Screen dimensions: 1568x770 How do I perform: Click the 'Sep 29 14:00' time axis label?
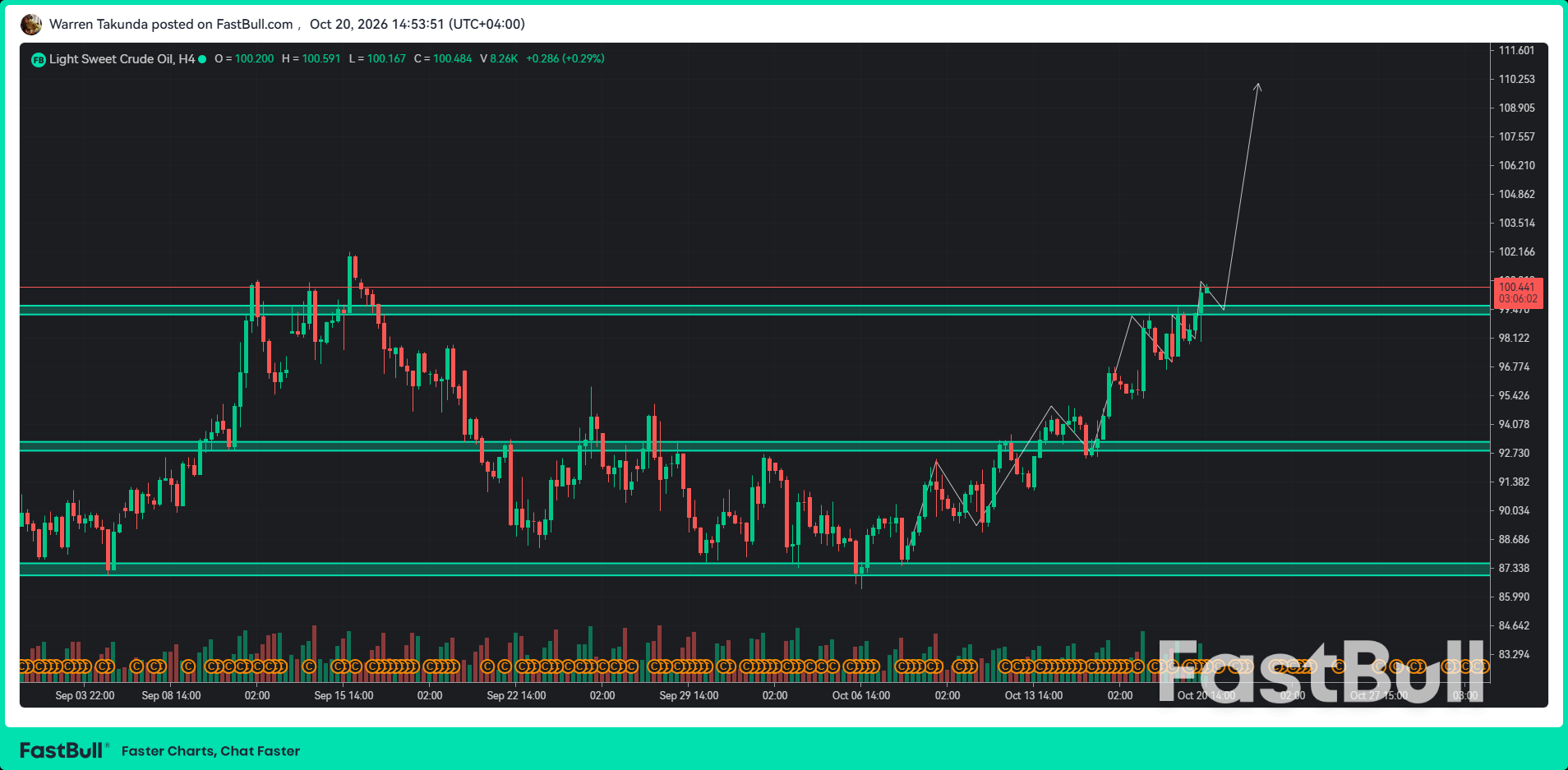(x=689, y=696)
